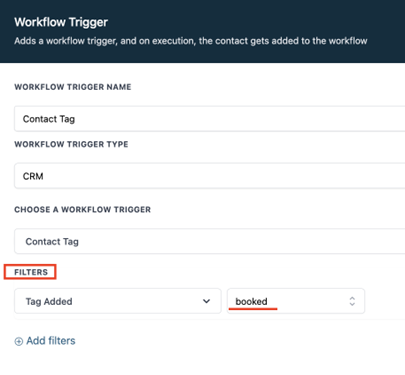This screenshot has height=375, width=405.
Task: Click the Workflow Trigger panel heading
Action: 61,22
